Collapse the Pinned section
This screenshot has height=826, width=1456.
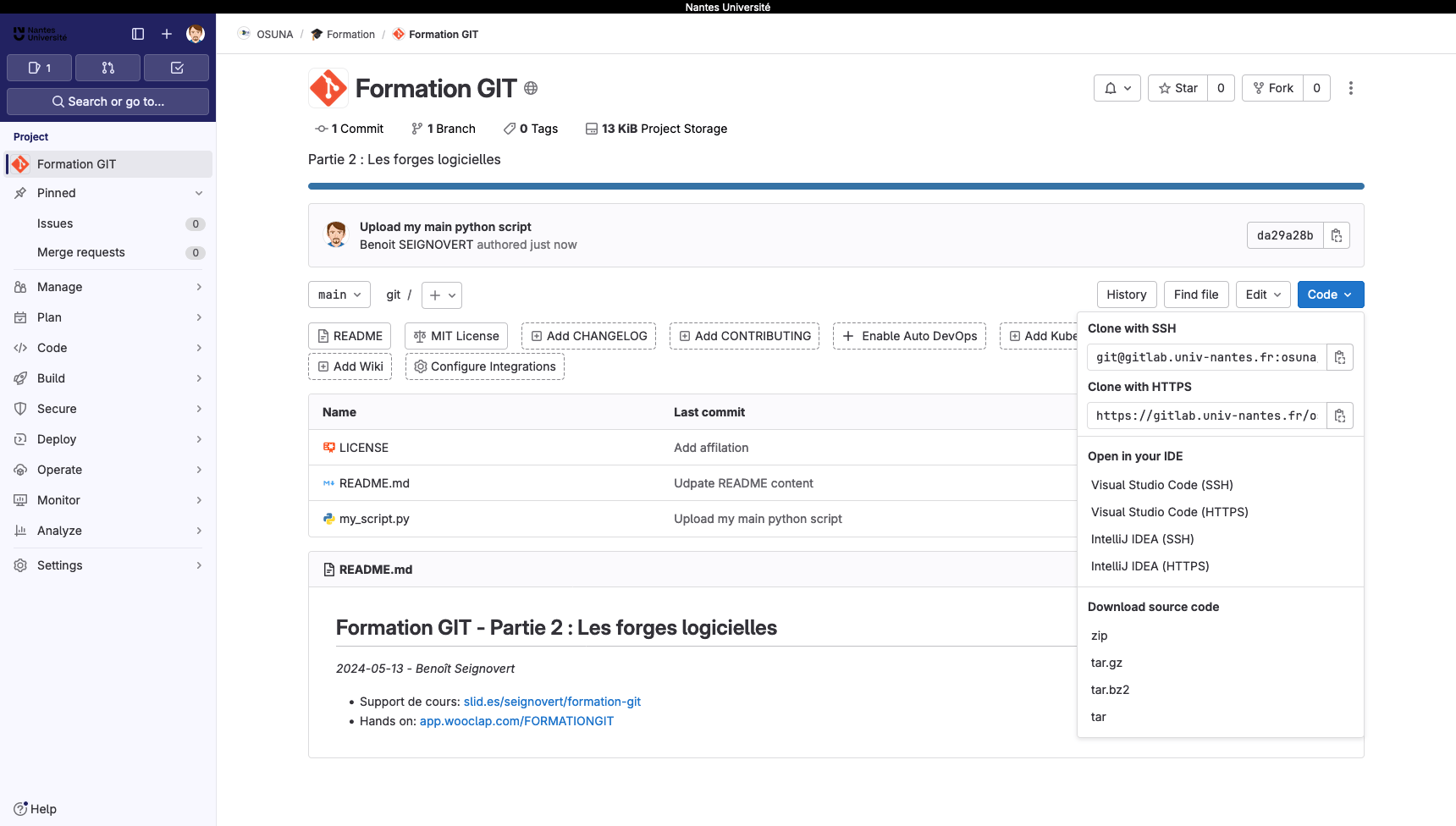(108, 193)
